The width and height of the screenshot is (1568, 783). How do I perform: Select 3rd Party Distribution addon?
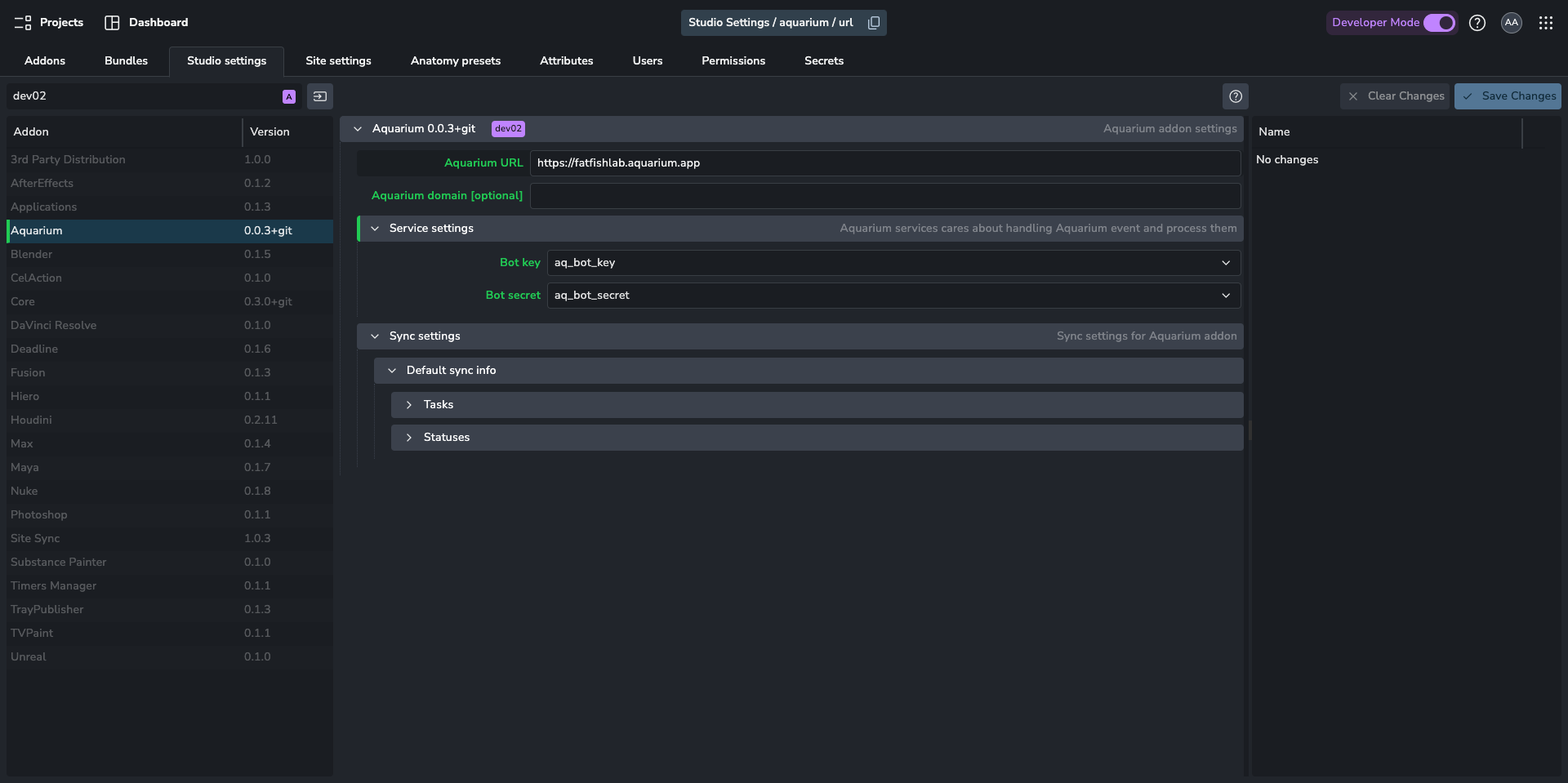[170, 160]
